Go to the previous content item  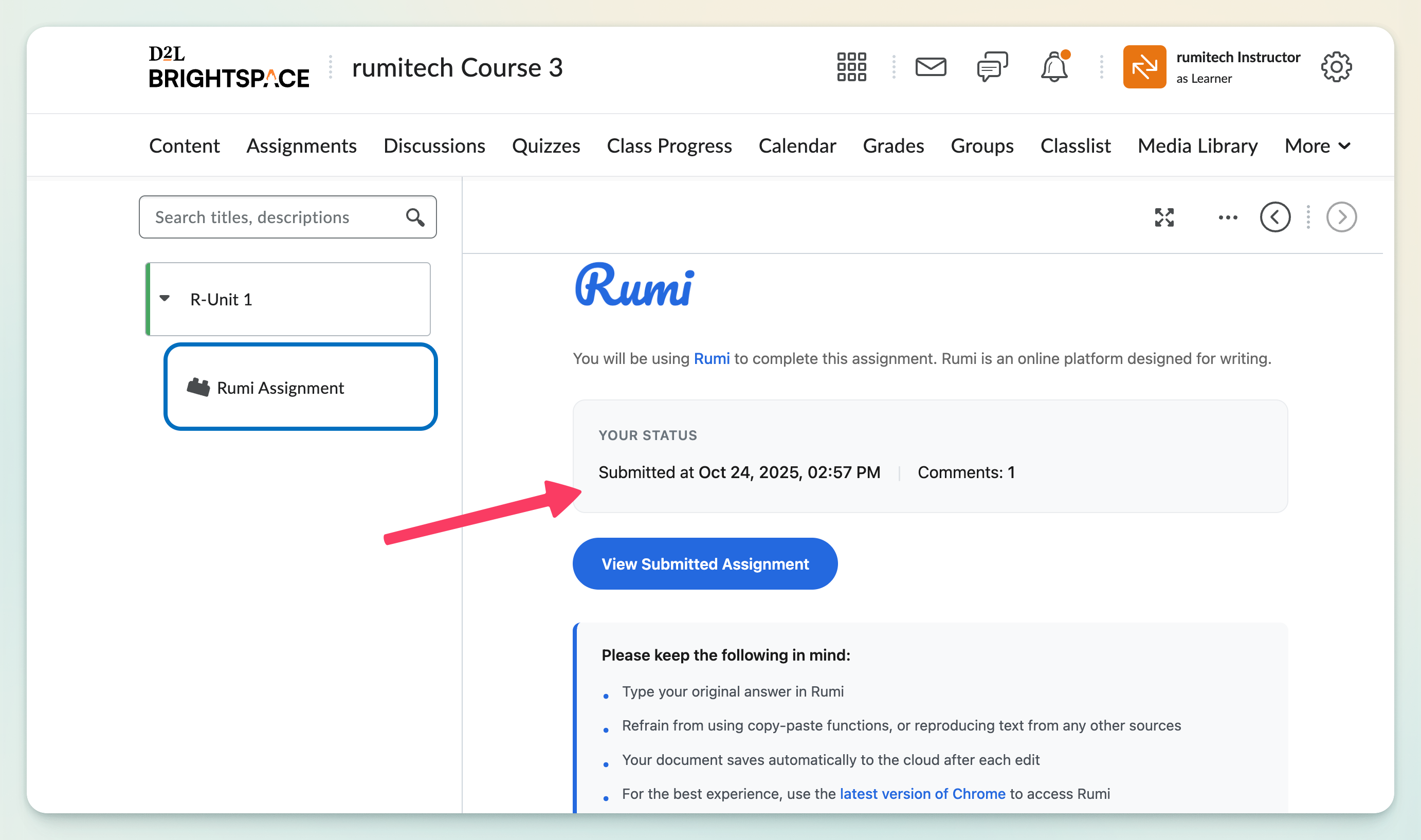pos(1275,217)
